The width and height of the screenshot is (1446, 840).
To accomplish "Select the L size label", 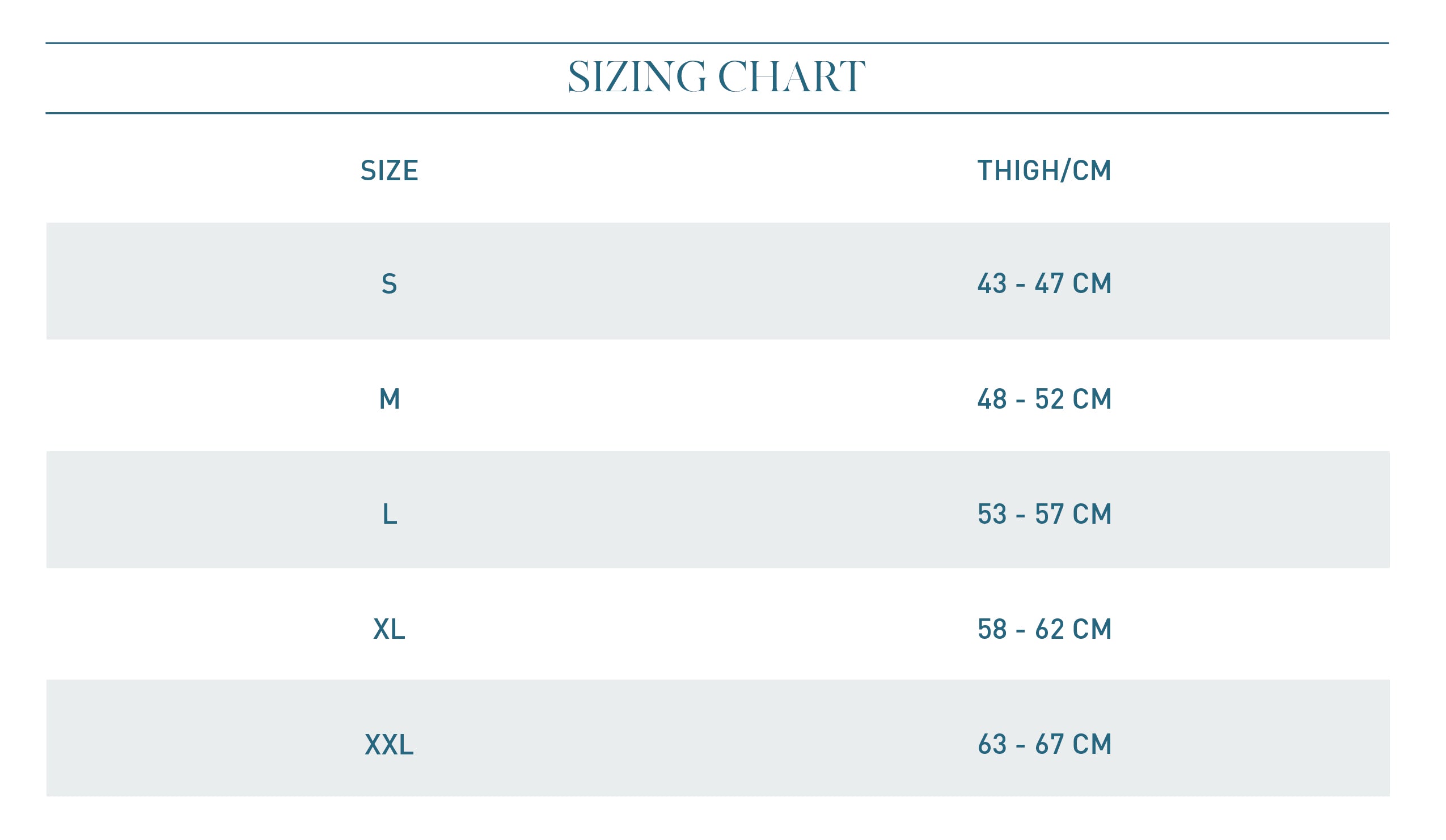I will (x=389, y=514).
